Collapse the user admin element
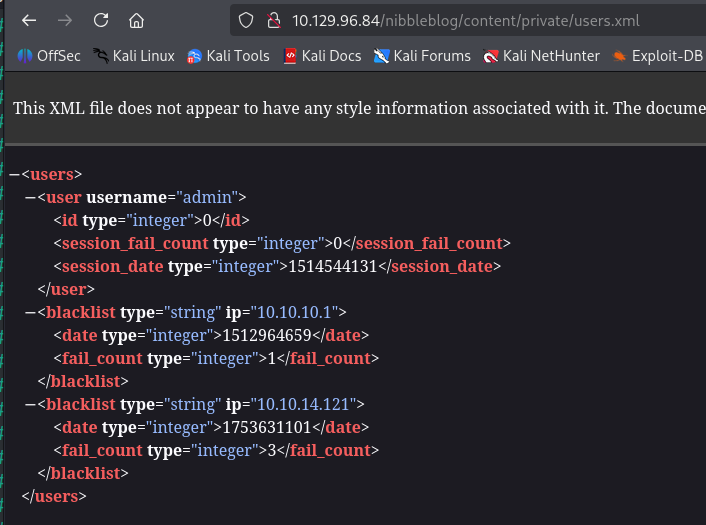This screenshot has height=525, width=706. [x=31, y=197]
